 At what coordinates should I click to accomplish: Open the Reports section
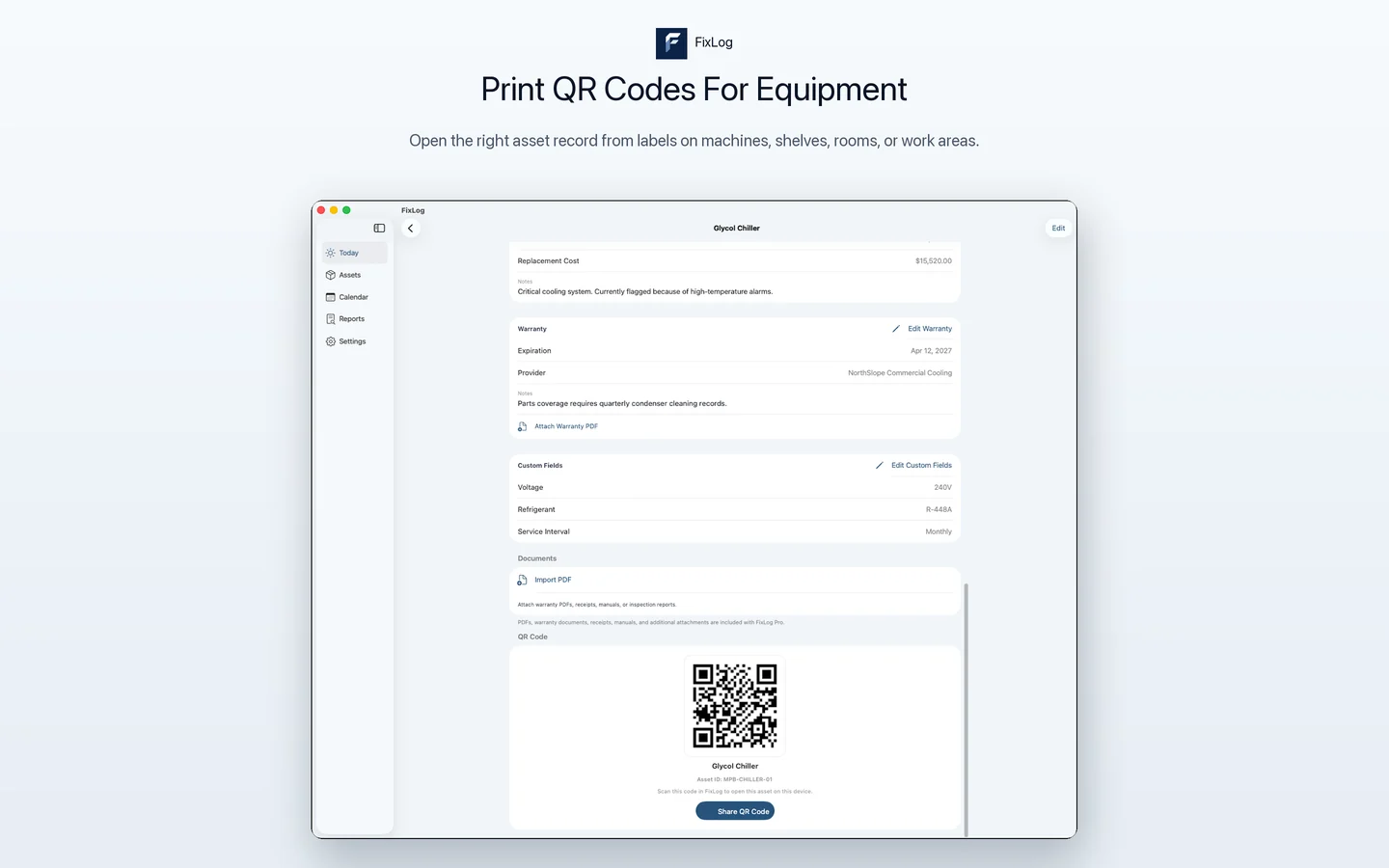pyautogui.click(x=355, y=319)
